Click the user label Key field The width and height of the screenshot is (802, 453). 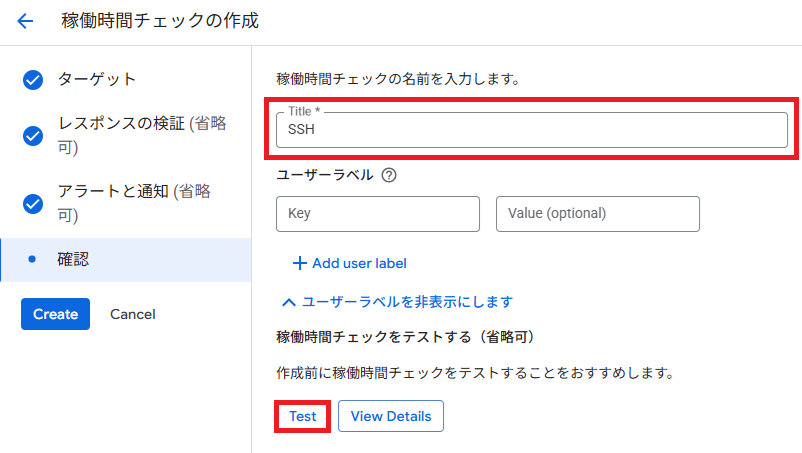tap(377, 213)
